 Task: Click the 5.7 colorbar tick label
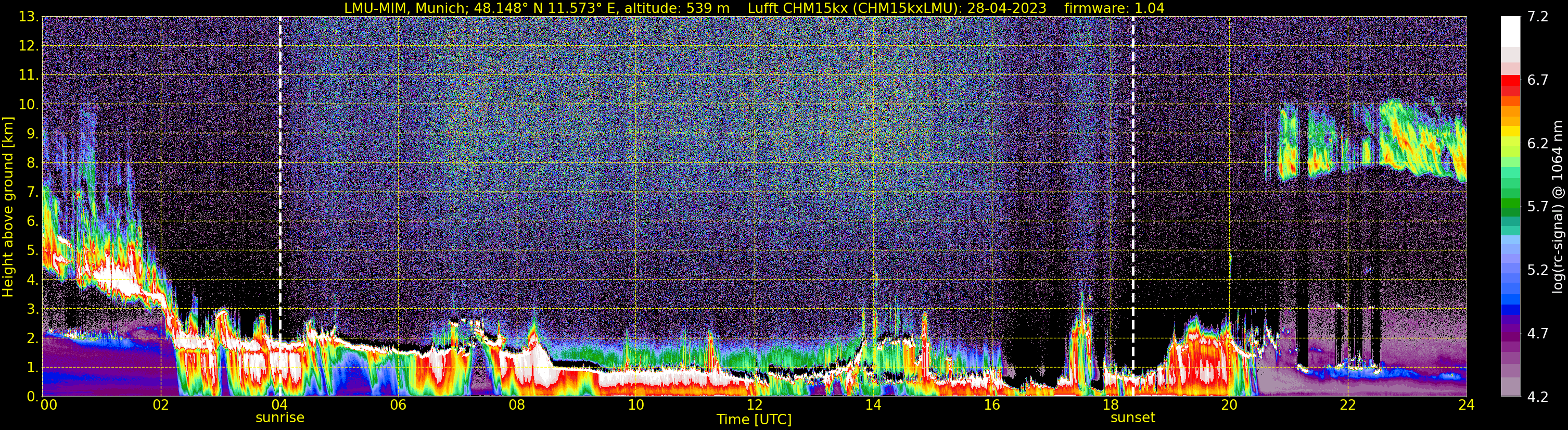[x=1538, y=207]
